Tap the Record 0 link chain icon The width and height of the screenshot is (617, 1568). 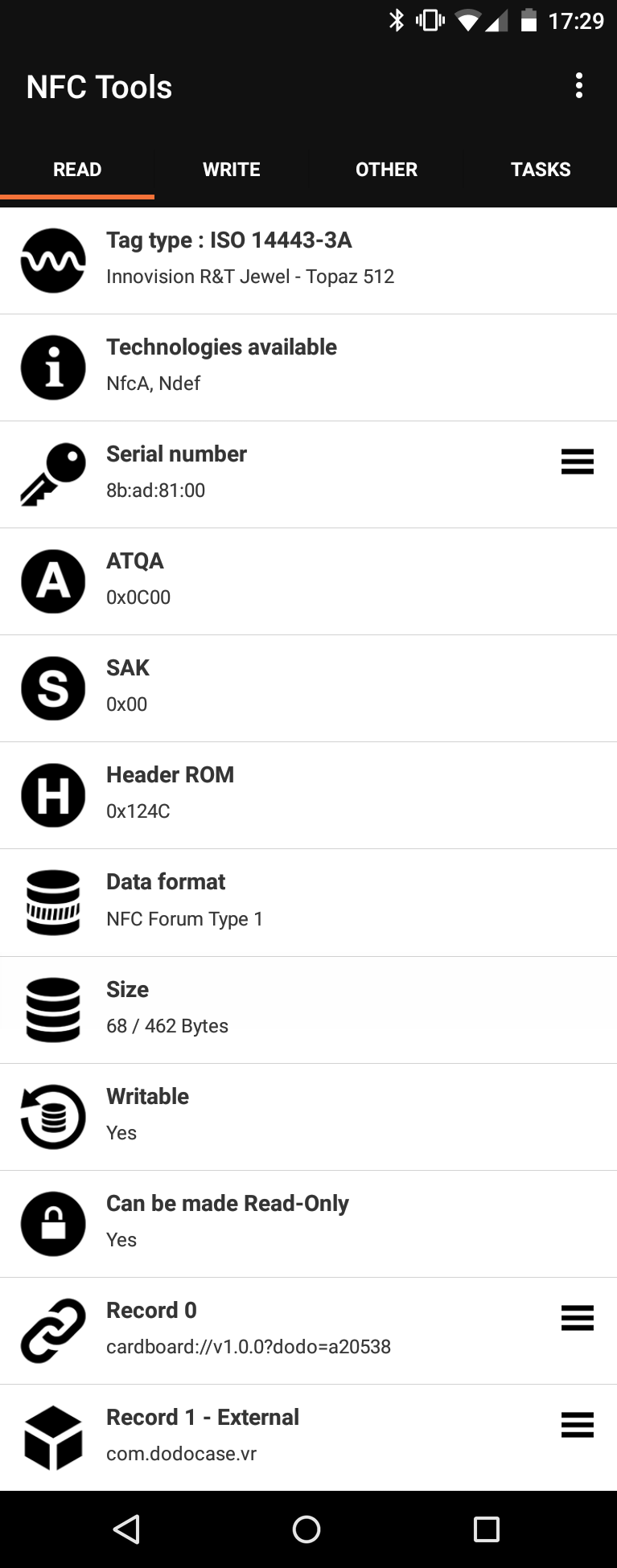tap(53, 1331)
